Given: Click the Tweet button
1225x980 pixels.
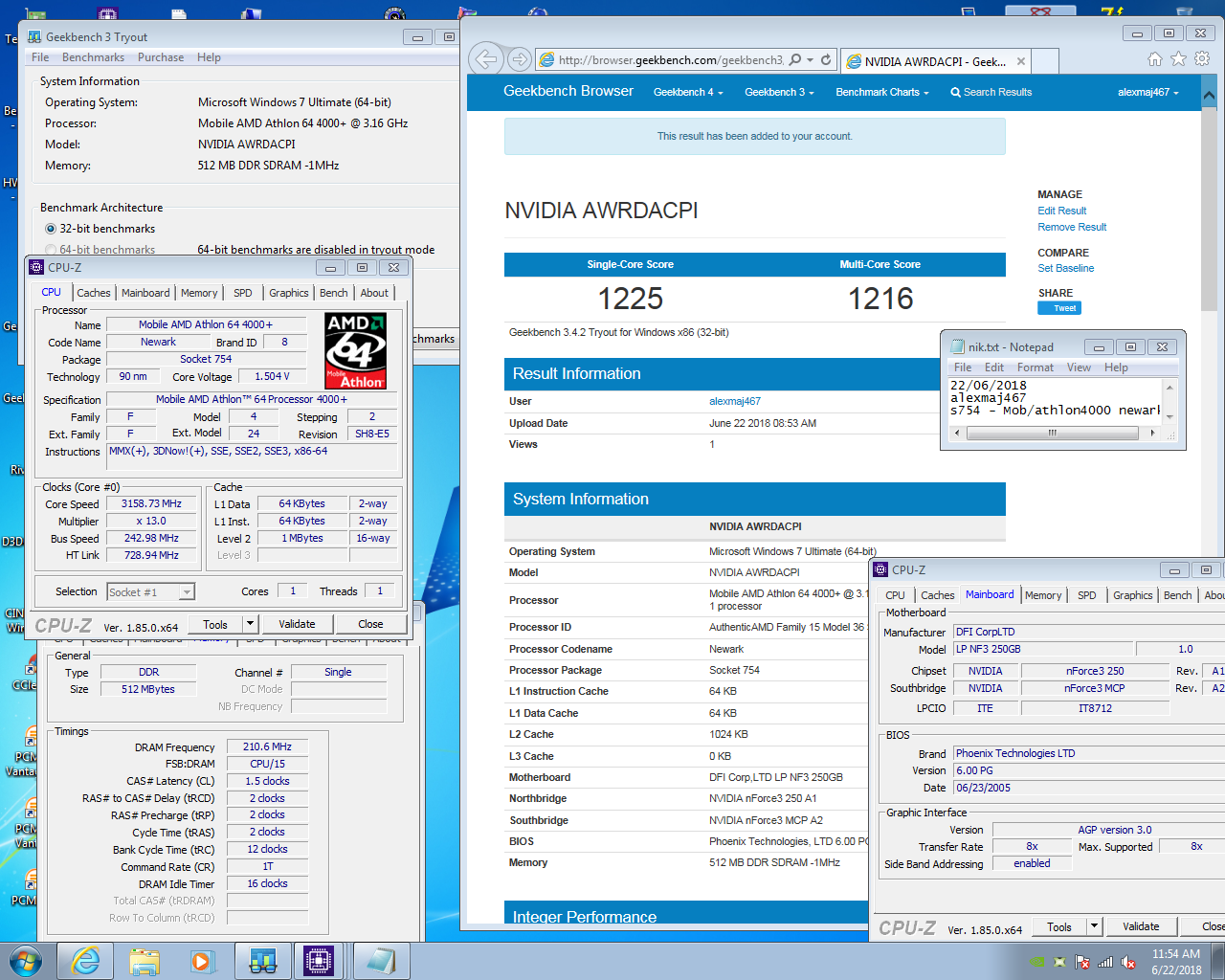Looking at the screenshot, I should coord(1059,308).
